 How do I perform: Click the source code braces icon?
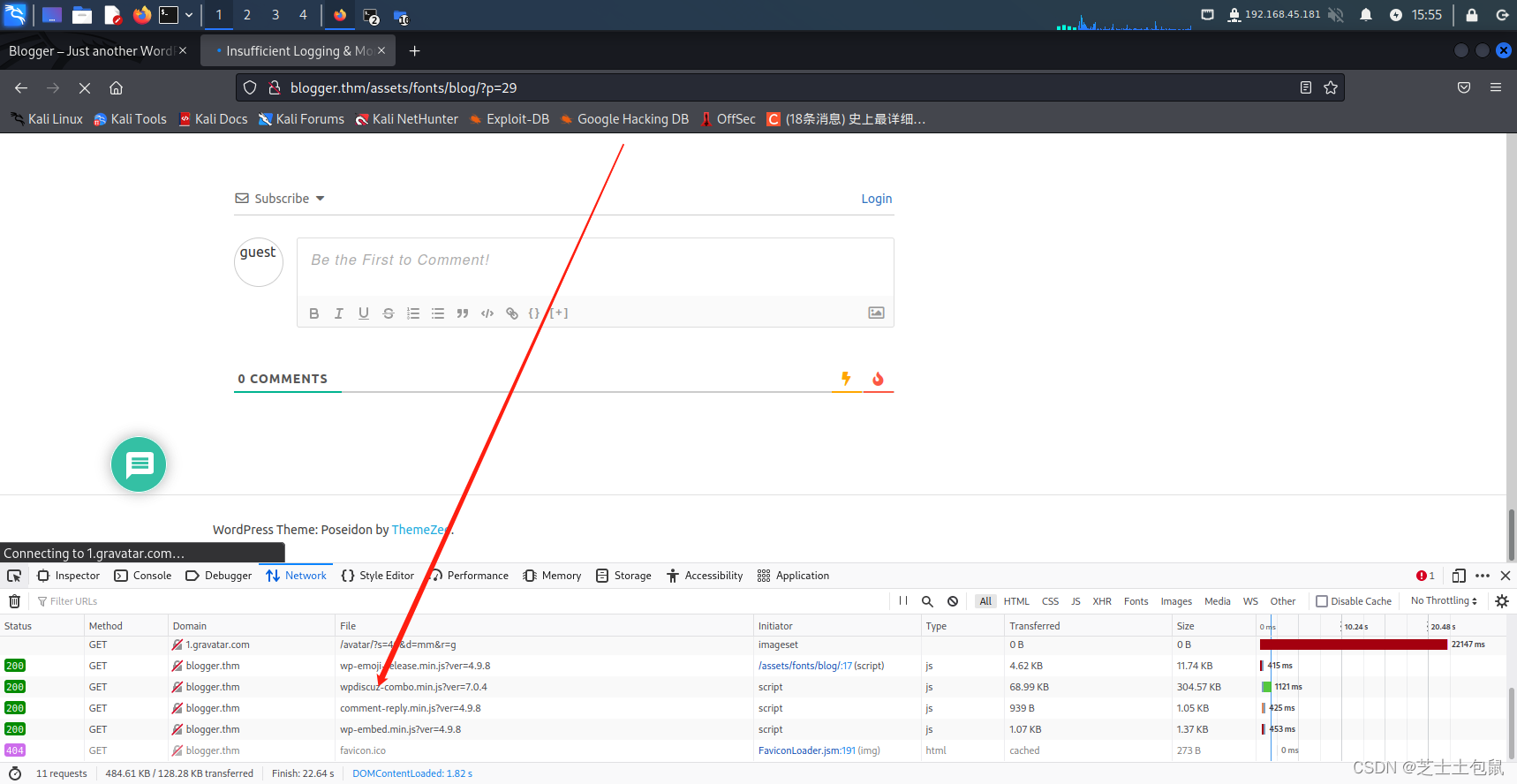coord(533,313)
